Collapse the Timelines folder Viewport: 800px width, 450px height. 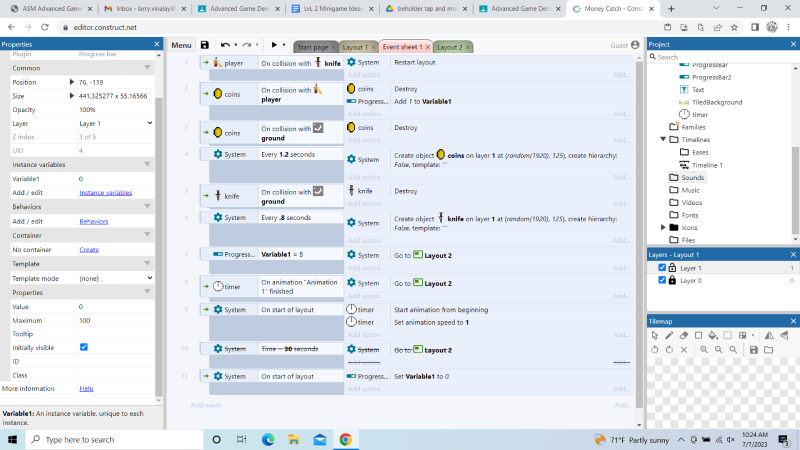pos(662,140)
